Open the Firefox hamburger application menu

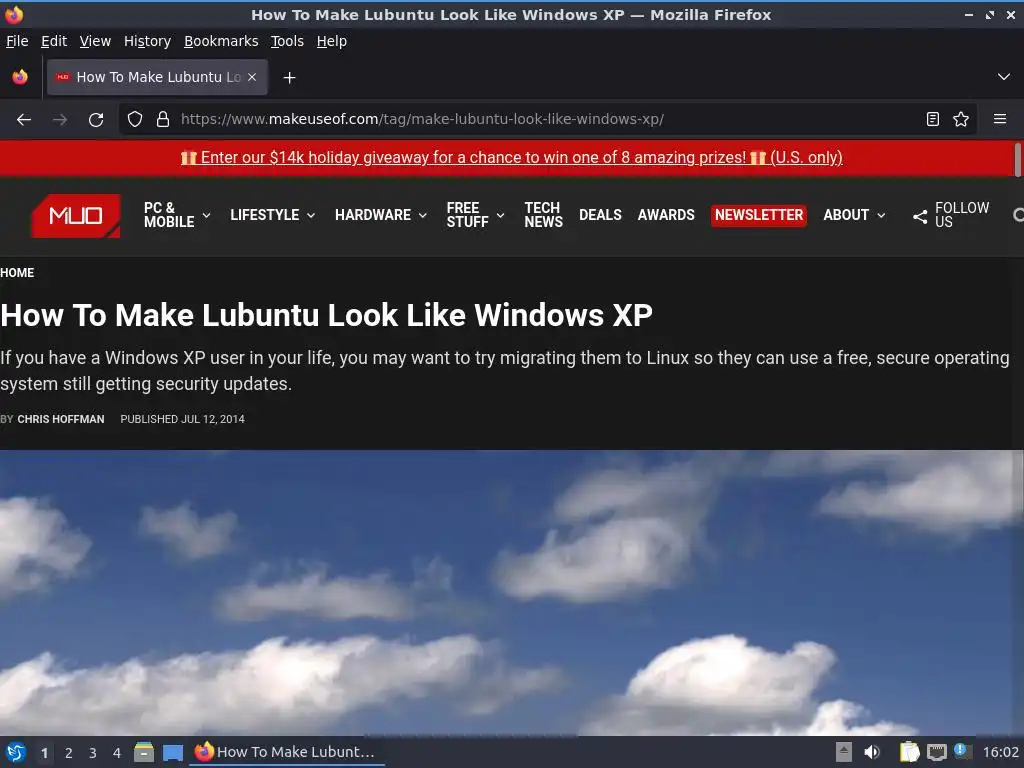(1000, 120)
